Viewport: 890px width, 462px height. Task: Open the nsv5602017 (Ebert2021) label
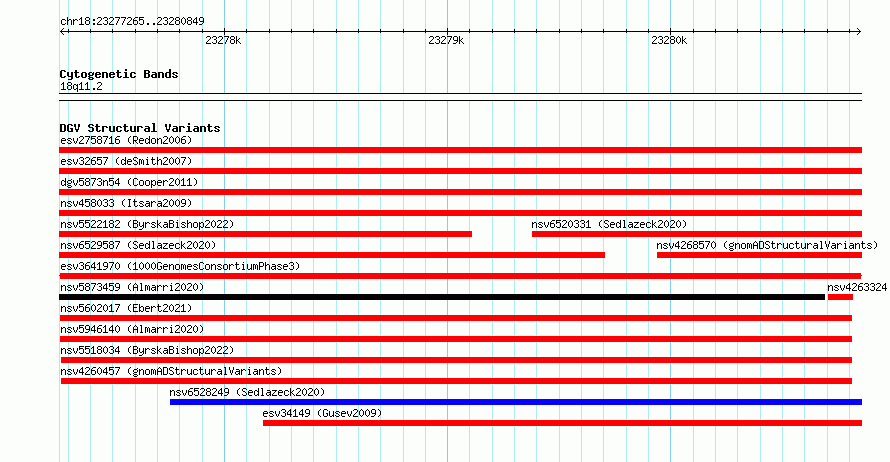pos(126,308)
